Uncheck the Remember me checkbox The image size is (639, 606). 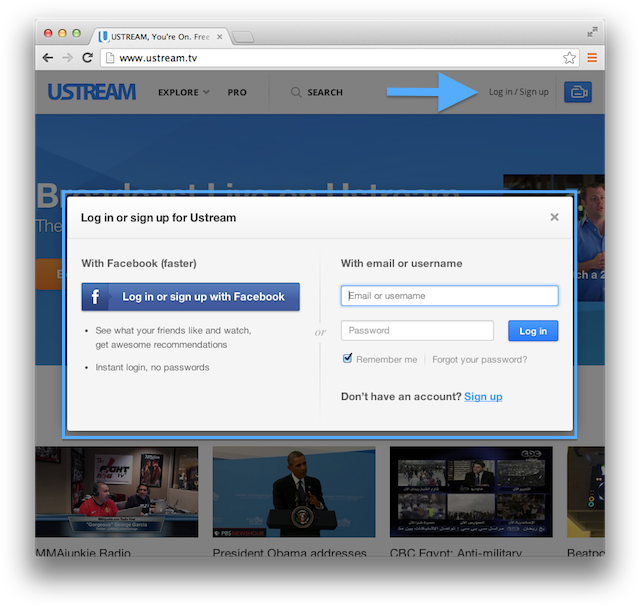[x=347, y=358]
